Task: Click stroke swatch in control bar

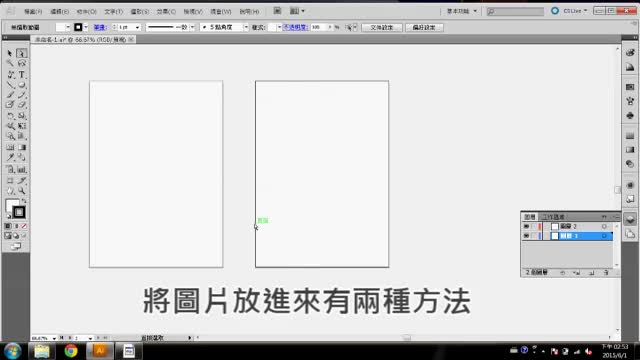Action: (78, 27)
